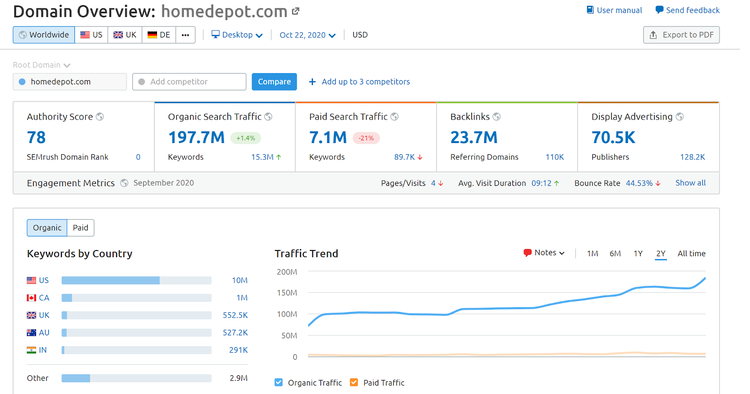Click the desktop monitor icon
Image resolution: width=750 pixels, height=394 pixels.
point(216,34)
